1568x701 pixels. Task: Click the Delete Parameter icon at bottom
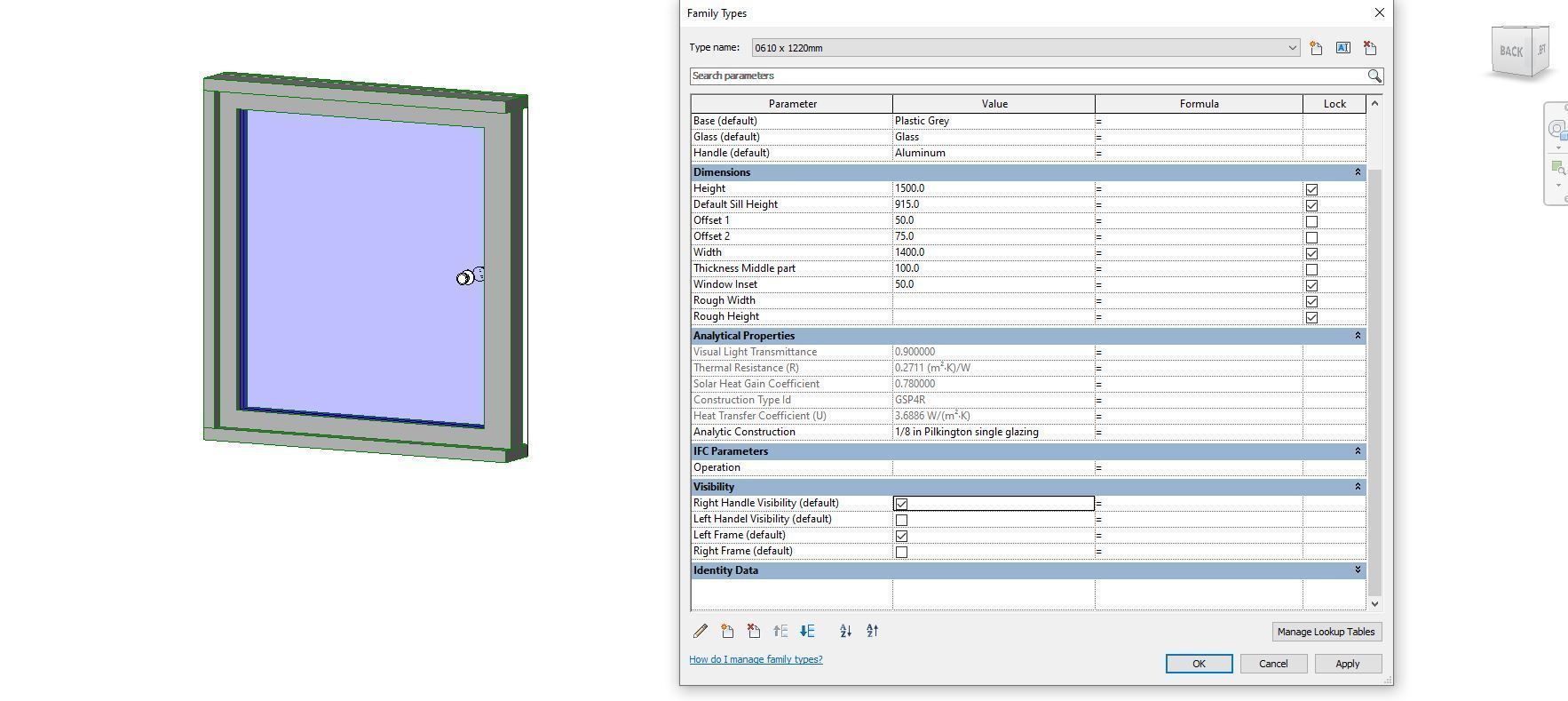coord(754,631)
